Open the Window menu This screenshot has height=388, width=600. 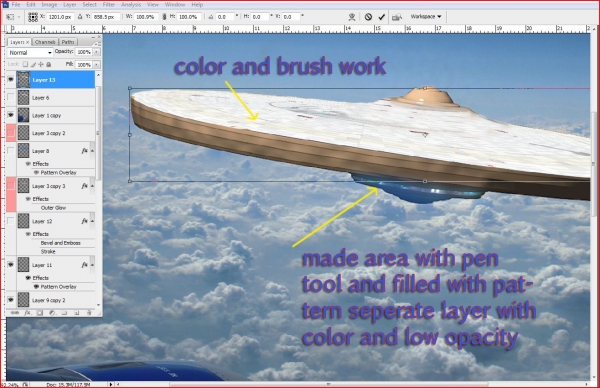[x=174, y=5]
